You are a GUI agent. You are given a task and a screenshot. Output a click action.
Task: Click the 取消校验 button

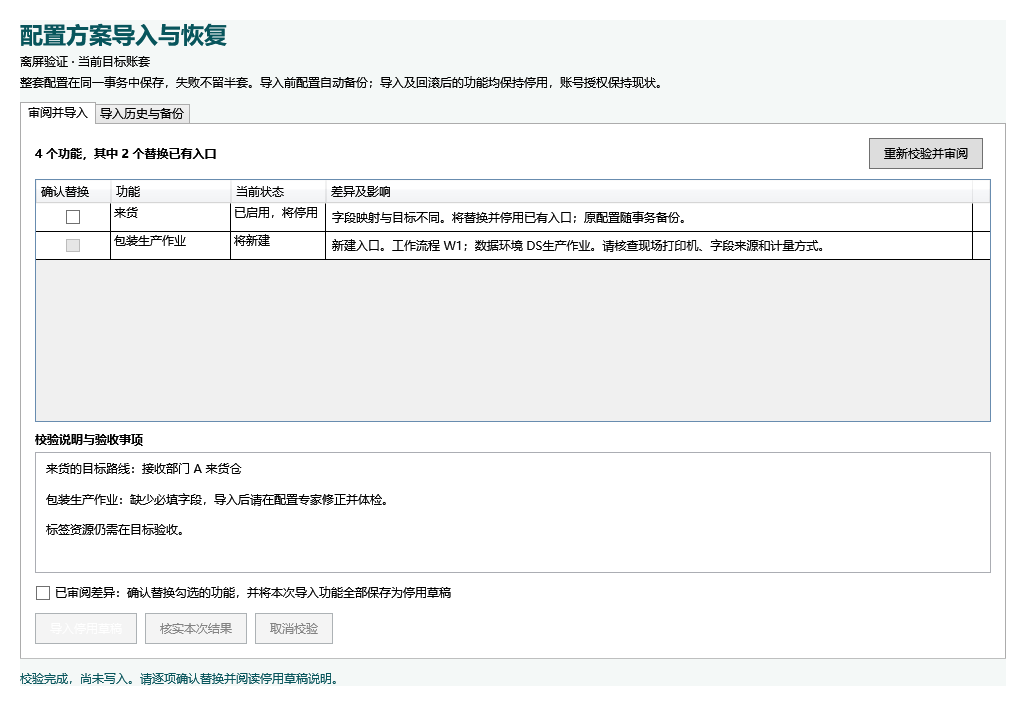[294, 629]
